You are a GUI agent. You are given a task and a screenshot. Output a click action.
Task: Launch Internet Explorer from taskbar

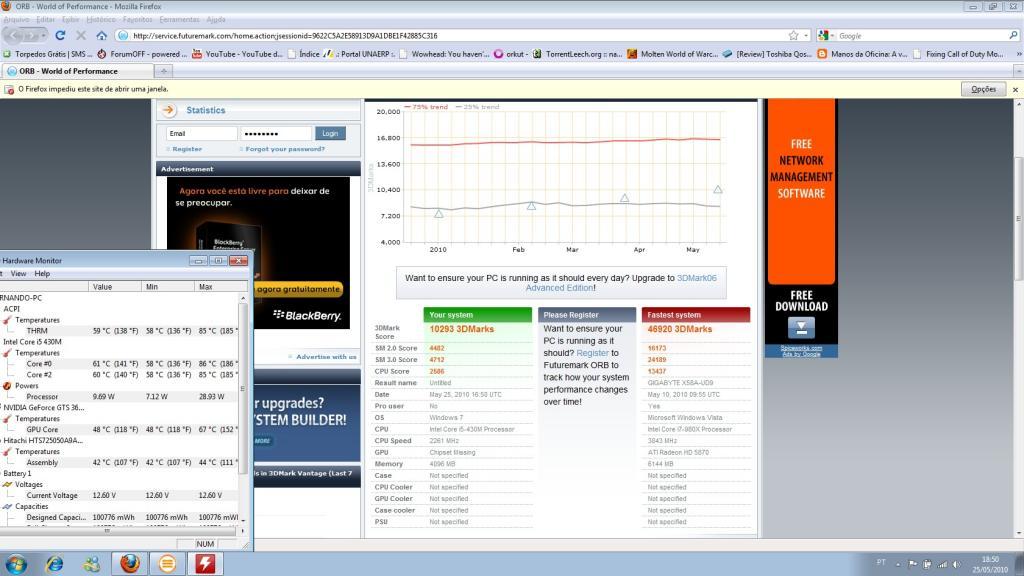(54, 564)
